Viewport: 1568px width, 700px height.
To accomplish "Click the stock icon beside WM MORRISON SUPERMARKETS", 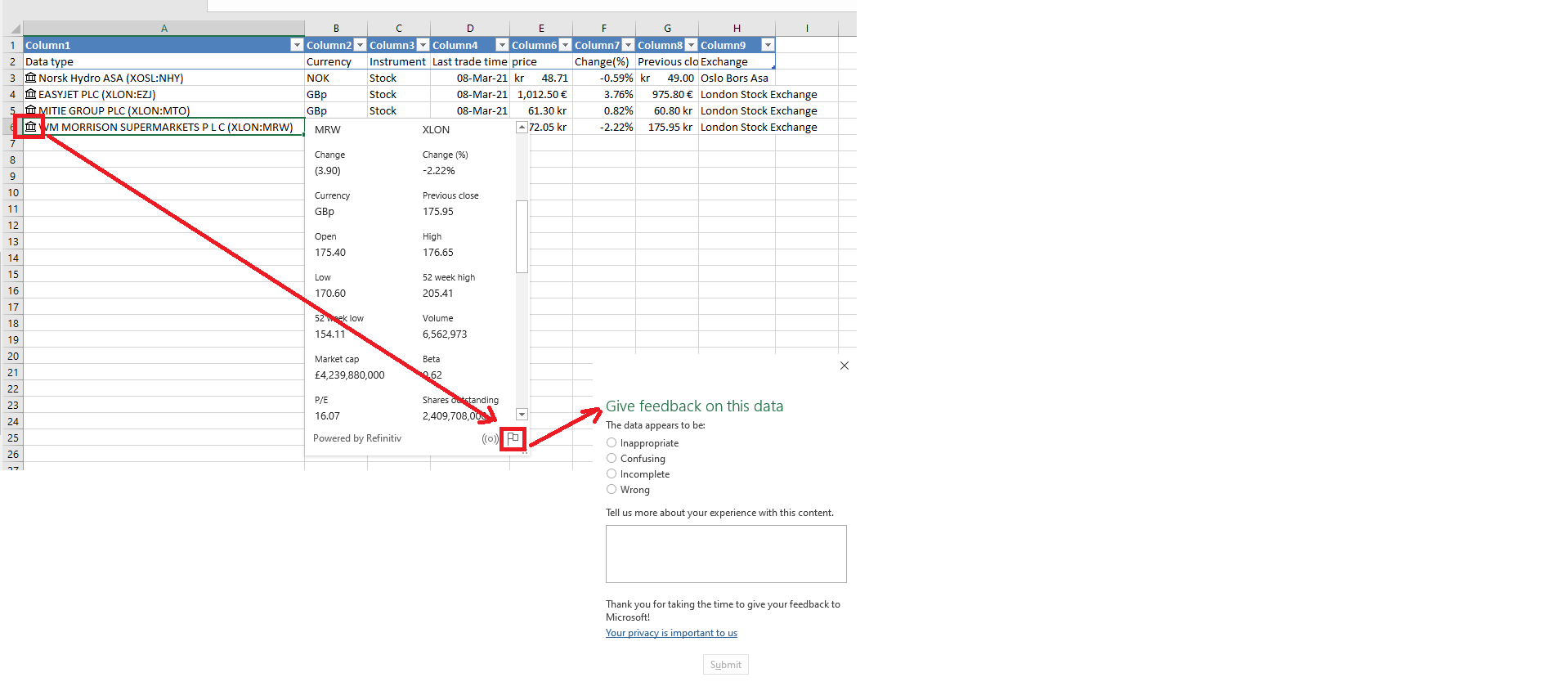I will tap(31, 127).
